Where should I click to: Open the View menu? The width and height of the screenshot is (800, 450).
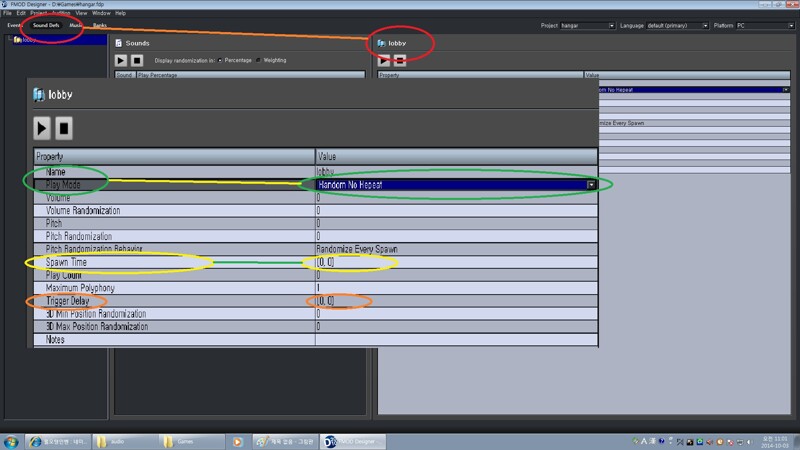tap(81, 13)
